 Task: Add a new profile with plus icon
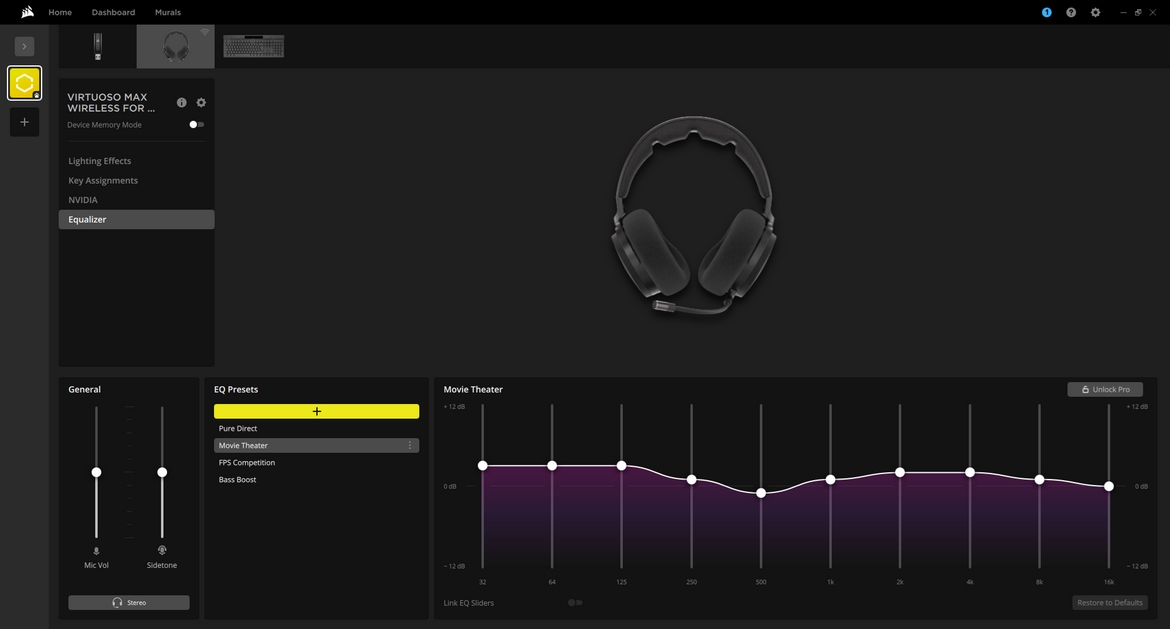click(25, 122)
